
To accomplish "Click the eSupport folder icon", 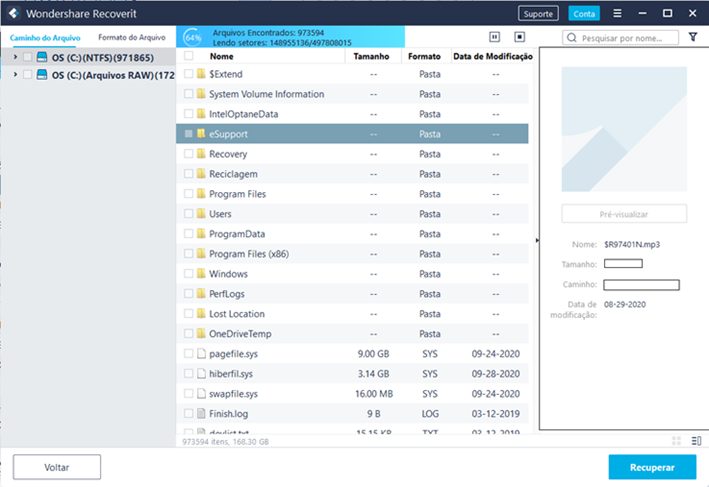I will coord(201,133).
